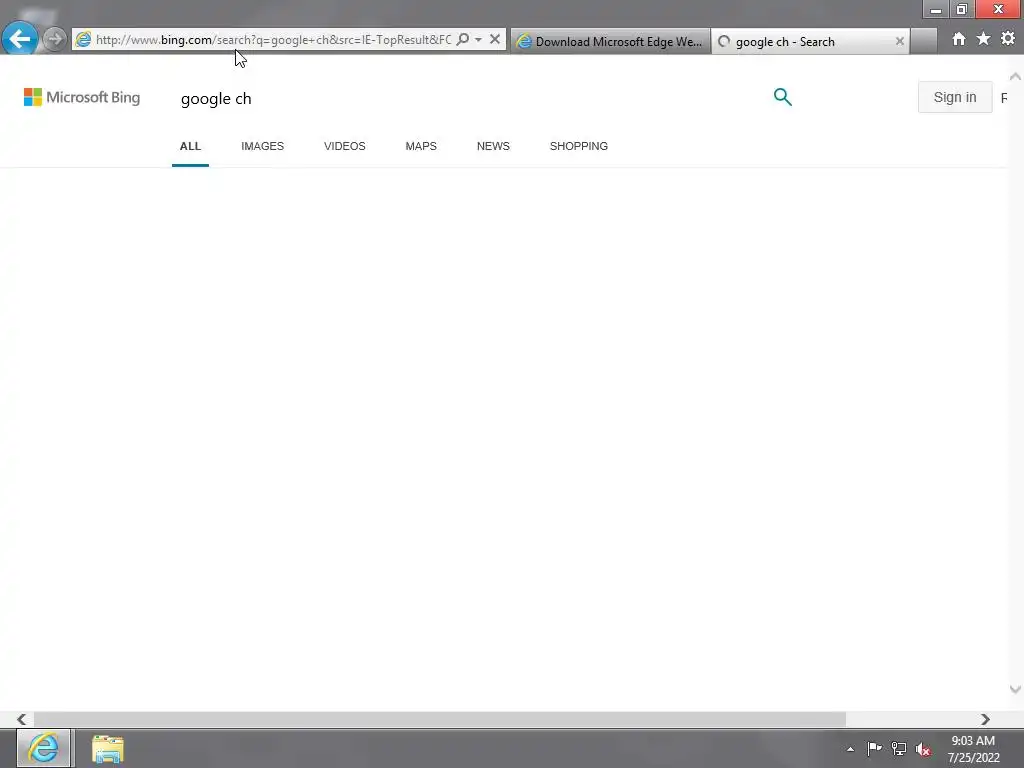Close the google ch - Search tab
1024x768 pixels.
pos(899,41)
